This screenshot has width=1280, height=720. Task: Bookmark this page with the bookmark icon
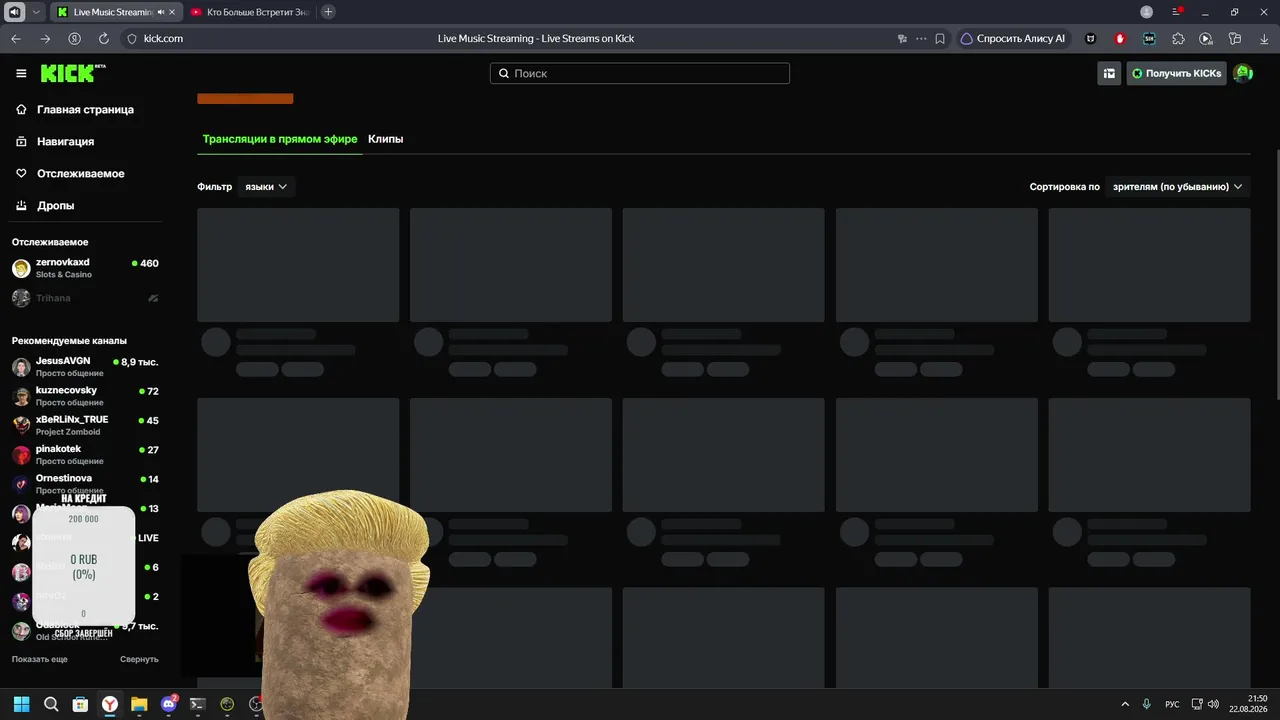tap(940, 38)
